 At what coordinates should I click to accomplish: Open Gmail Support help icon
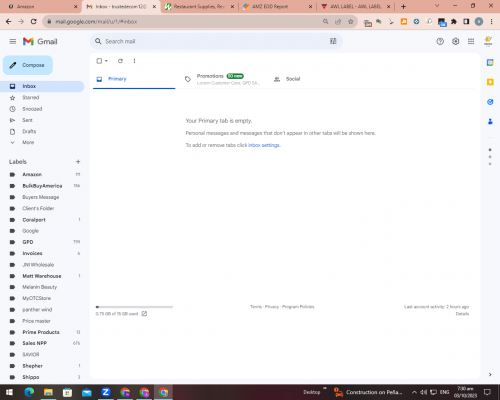tap(440, 41)
